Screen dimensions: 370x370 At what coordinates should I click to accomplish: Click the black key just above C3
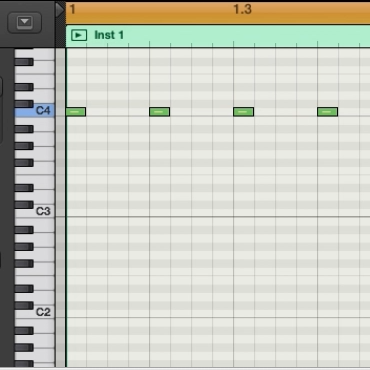(x=24, y=204)
